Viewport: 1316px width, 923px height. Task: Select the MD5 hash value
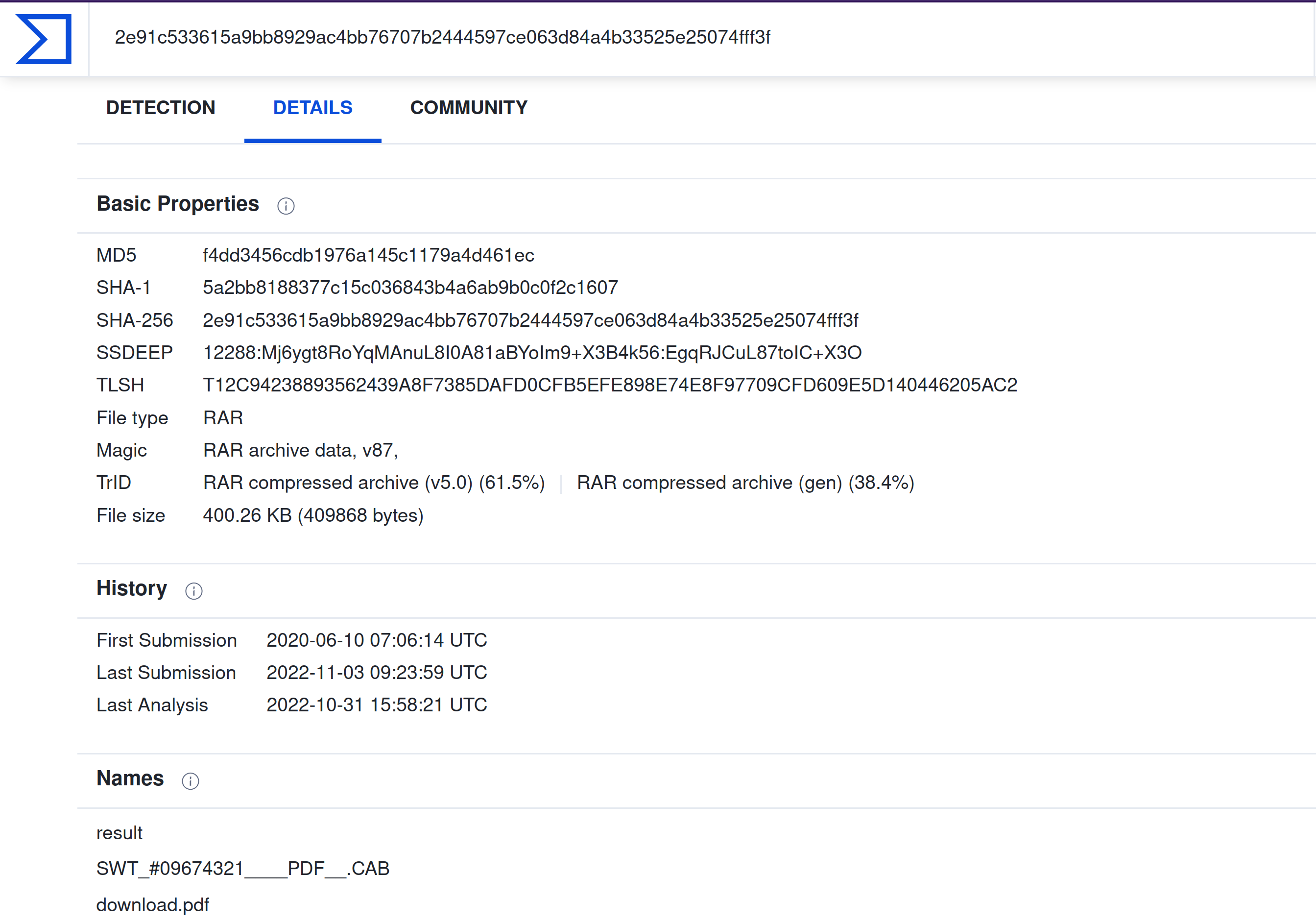click(x=369, y=255)
